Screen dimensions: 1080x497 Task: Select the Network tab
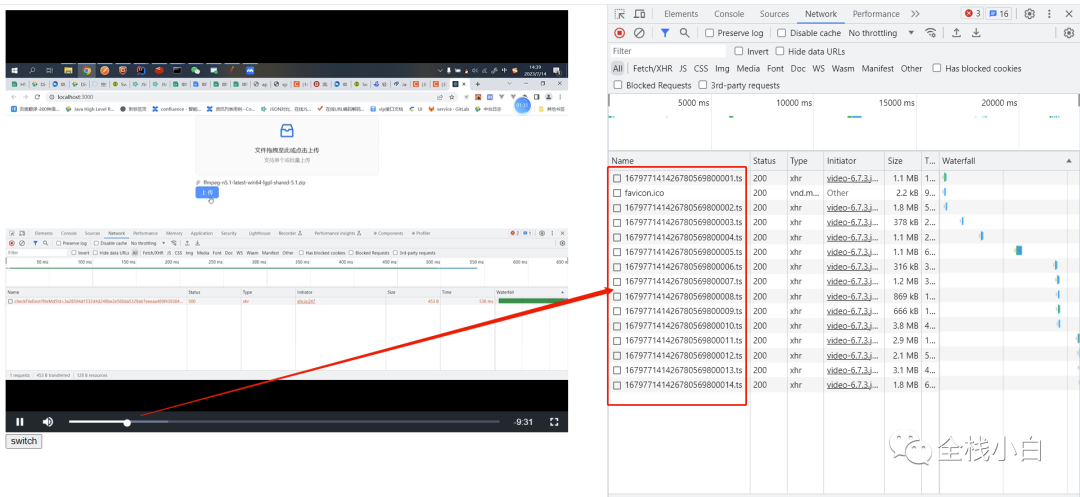pos(821,14)
